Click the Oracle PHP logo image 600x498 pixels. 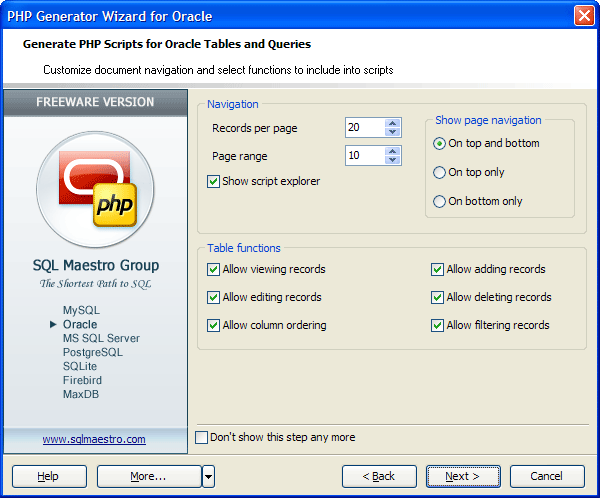pyautogui.click(x=96, y=189)
